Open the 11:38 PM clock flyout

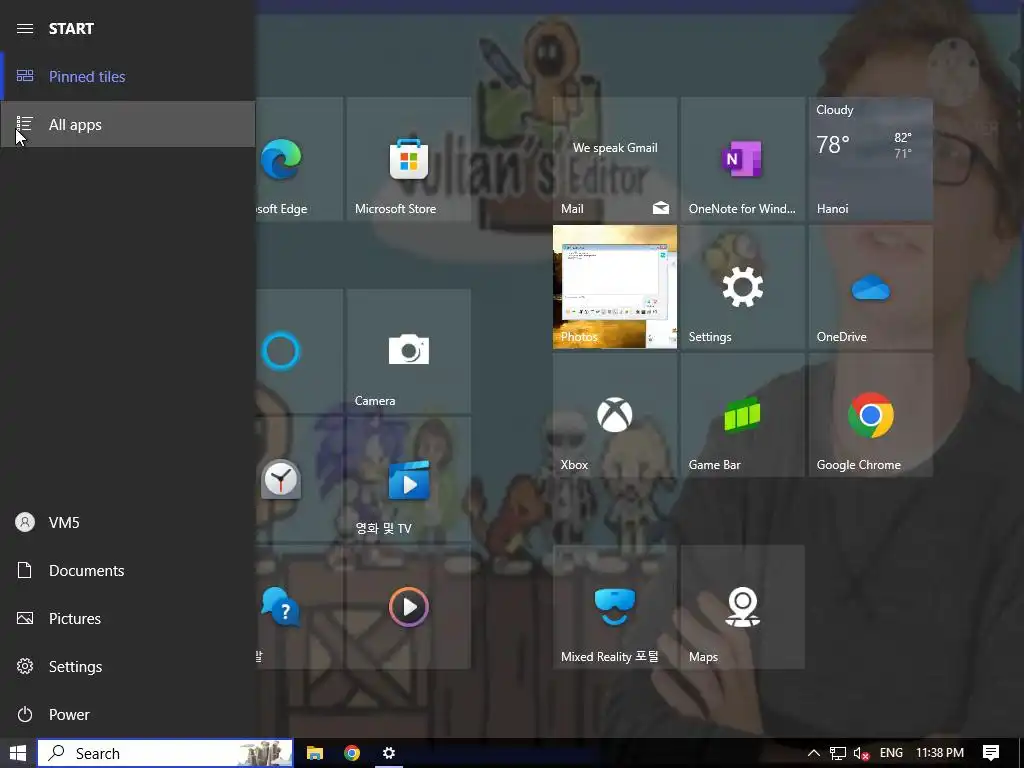[940, 753]
